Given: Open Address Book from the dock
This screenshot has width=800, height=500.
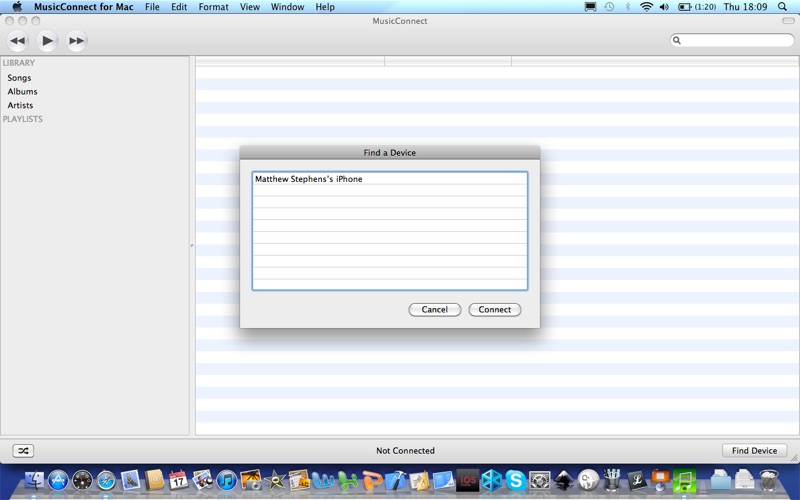Looking at the screenshot, I should [x=155, y=480].
